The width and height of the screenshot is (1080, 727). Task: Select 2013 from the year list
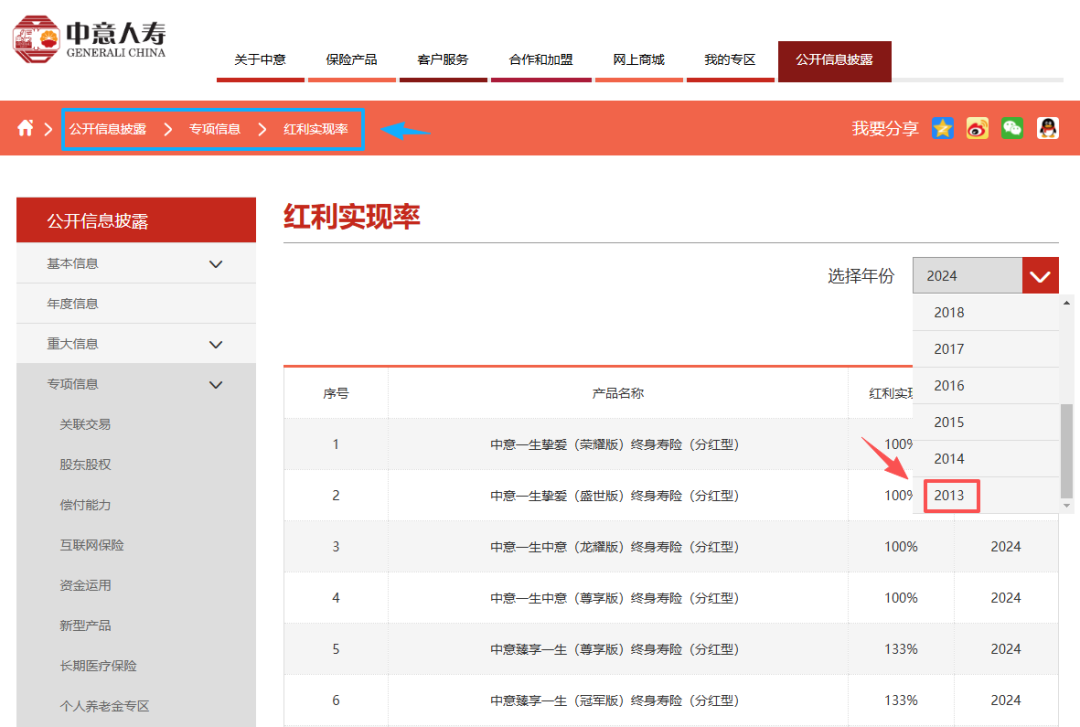click(x=949, y=495)
